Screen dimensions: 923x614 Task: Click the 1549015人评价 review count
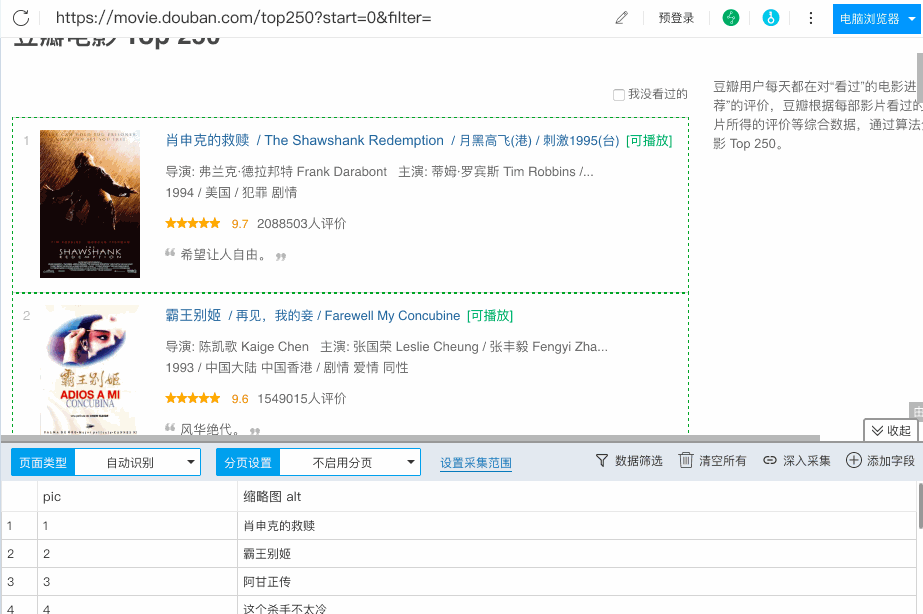(x=301, y=399)
